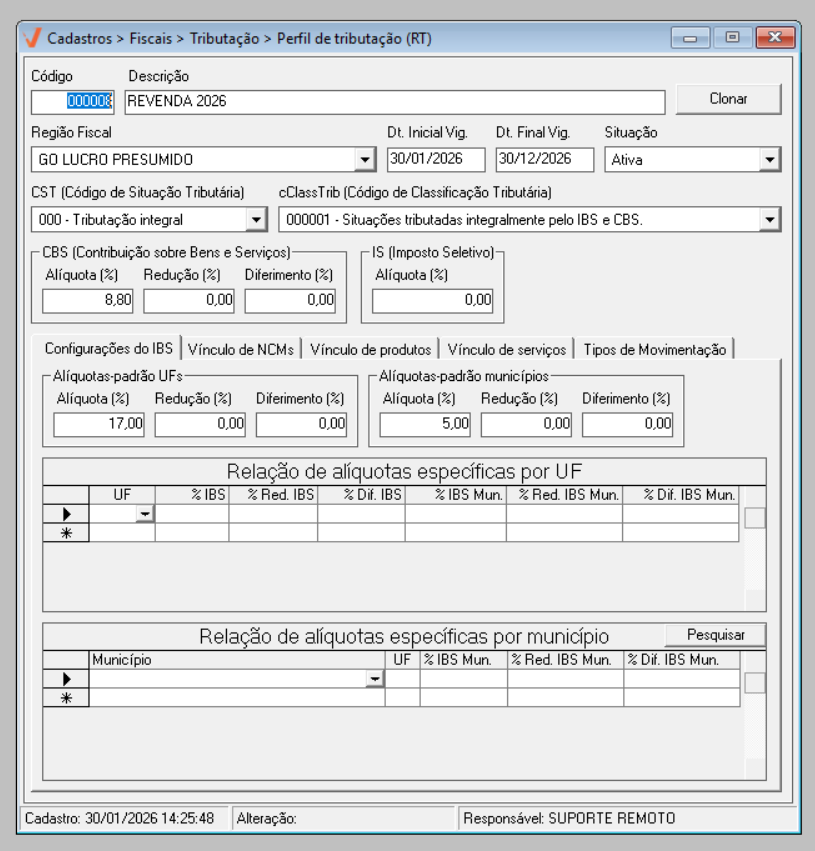Image resolution: width=815 pixels, height=851 pixels.
Task: Open the CST tributação dropdown
Action: tap(256, 219)
